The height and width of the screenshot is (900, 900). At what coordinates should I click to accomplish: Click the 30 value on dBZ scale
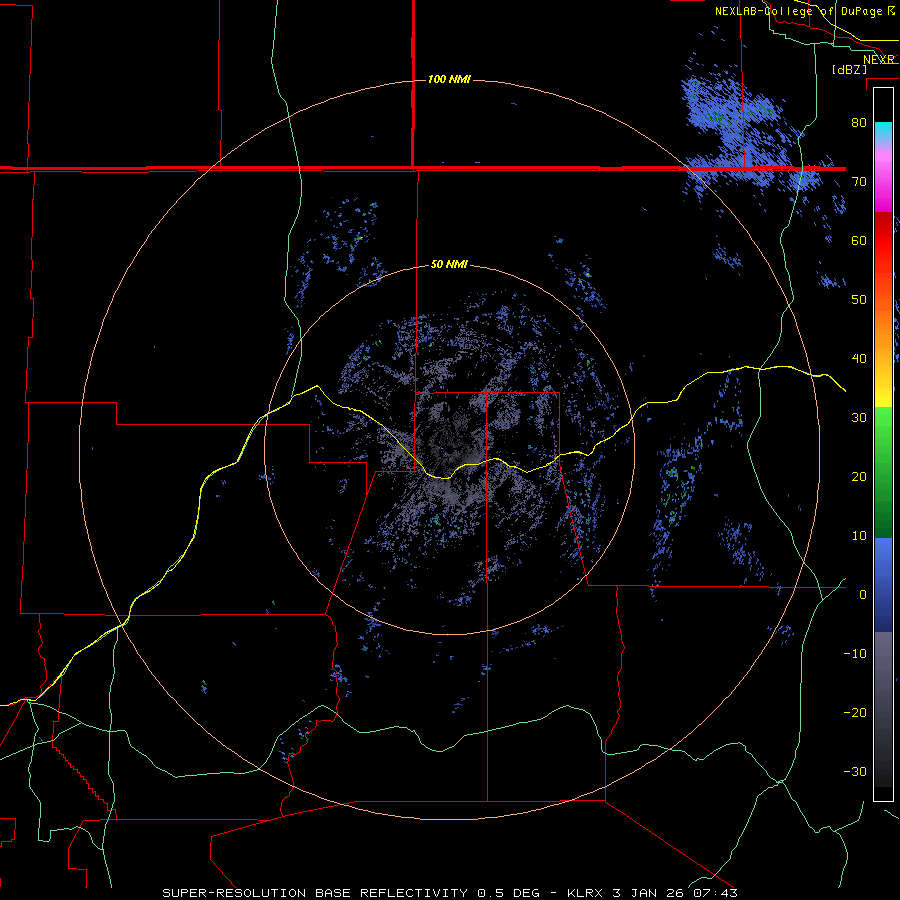pyautogui.click(x=859, y=418)
